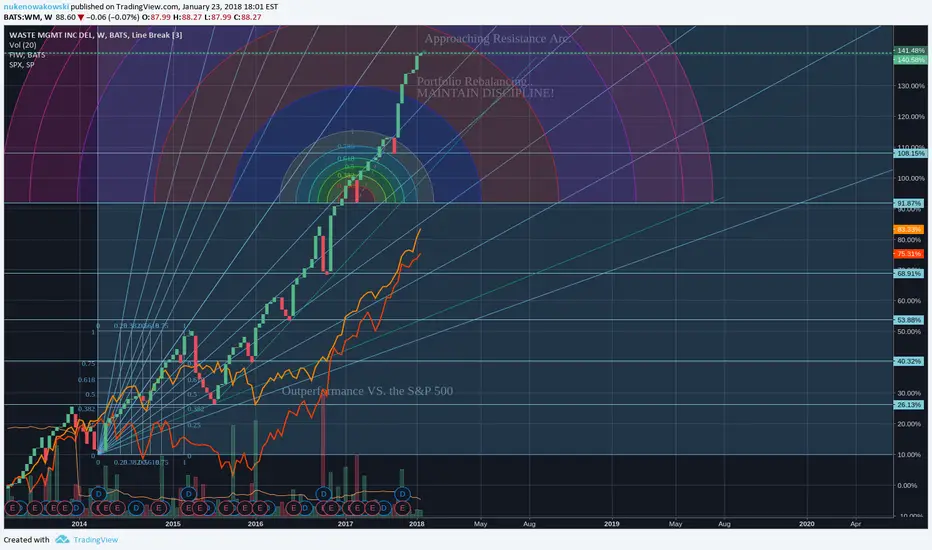
Task: Click the 91.87% horizontal line label
Action: (x=909, y=203)
